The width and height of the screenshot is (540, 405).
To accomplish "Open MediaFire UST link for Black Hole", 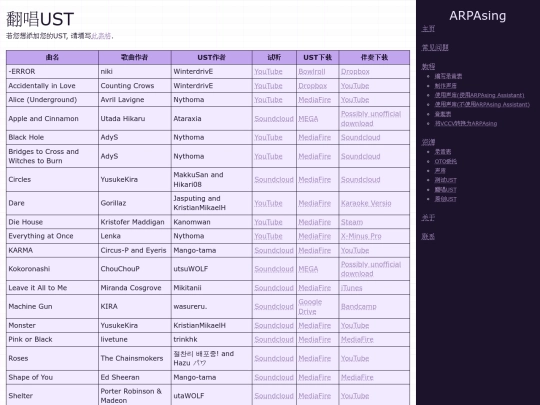I will coord(314,137).
